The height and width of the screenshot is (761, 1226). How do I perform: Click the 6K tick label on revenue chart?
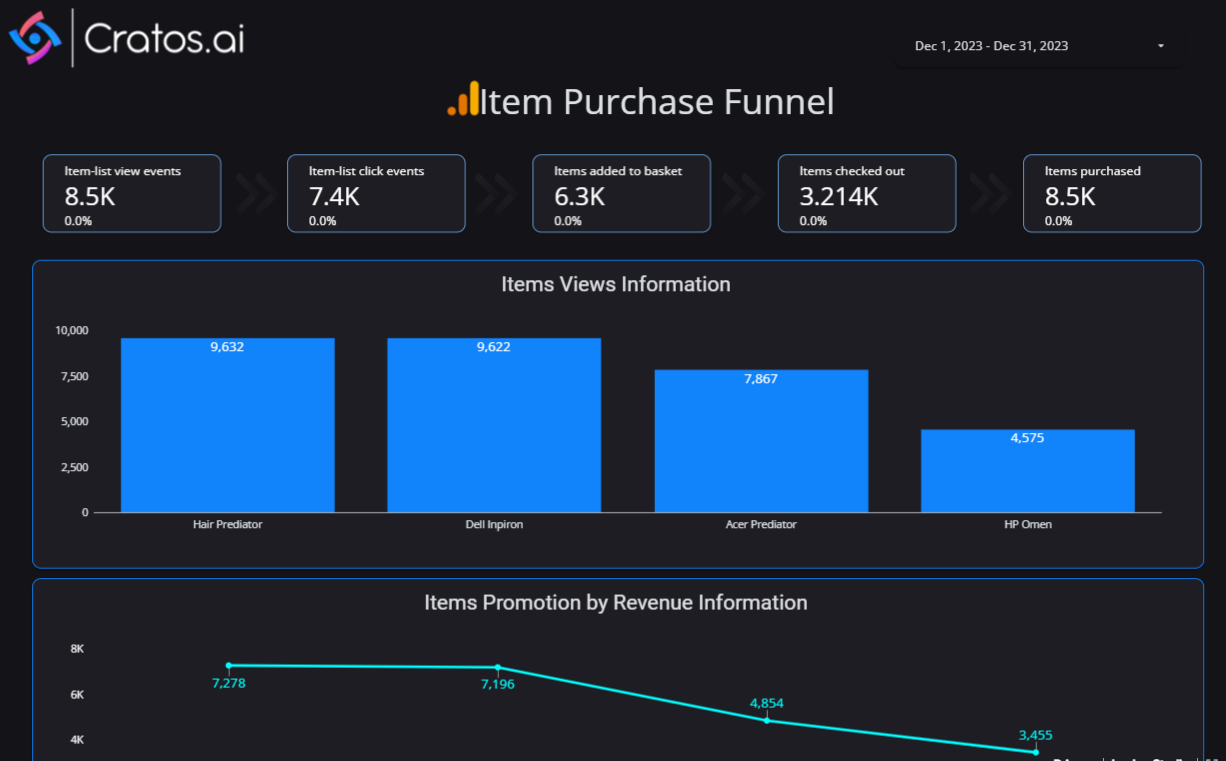(x=77, y=695)
